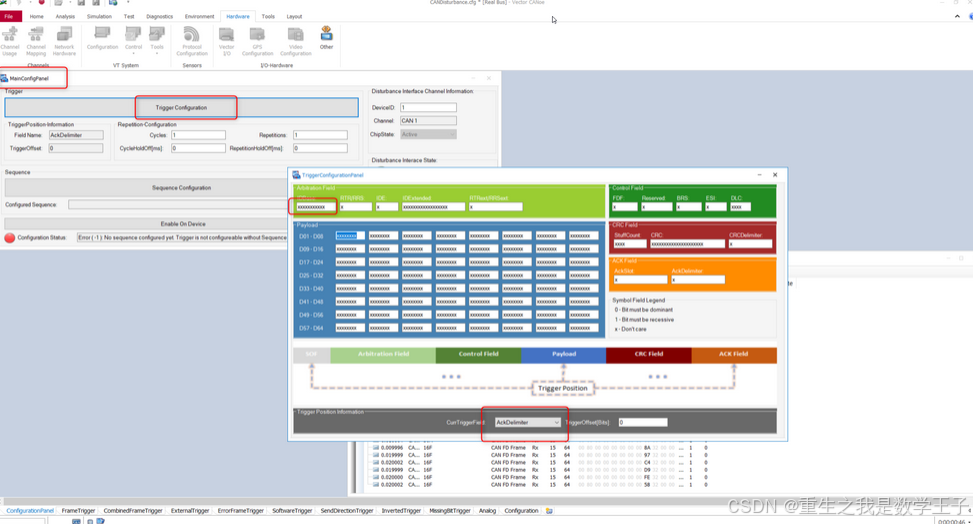Click the TriggerConfigurationPanel window icon
The height and width of the screenshot is (524, 973).
296,175
